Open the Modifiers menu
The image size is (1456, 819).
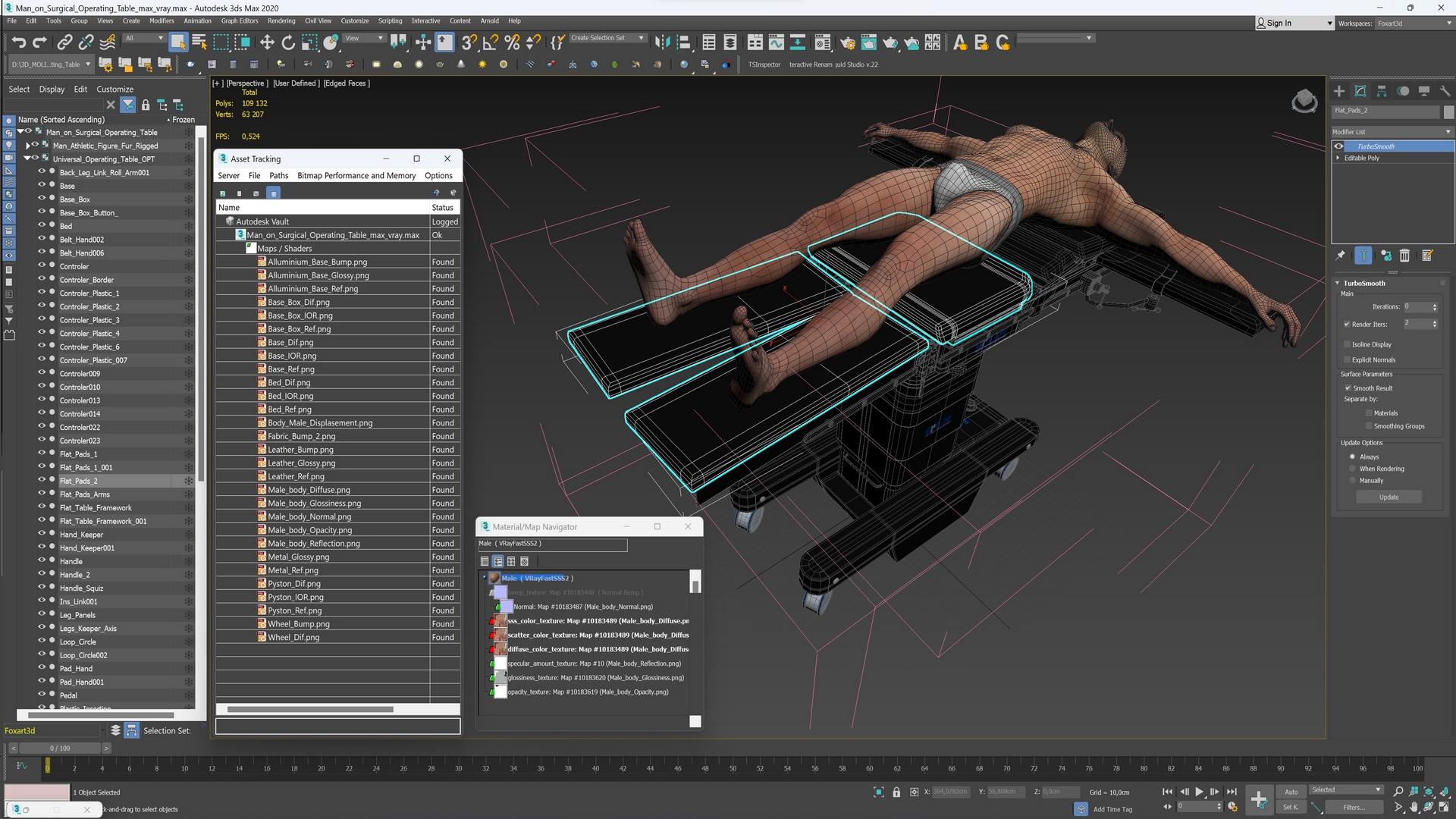tap(162, 21)
